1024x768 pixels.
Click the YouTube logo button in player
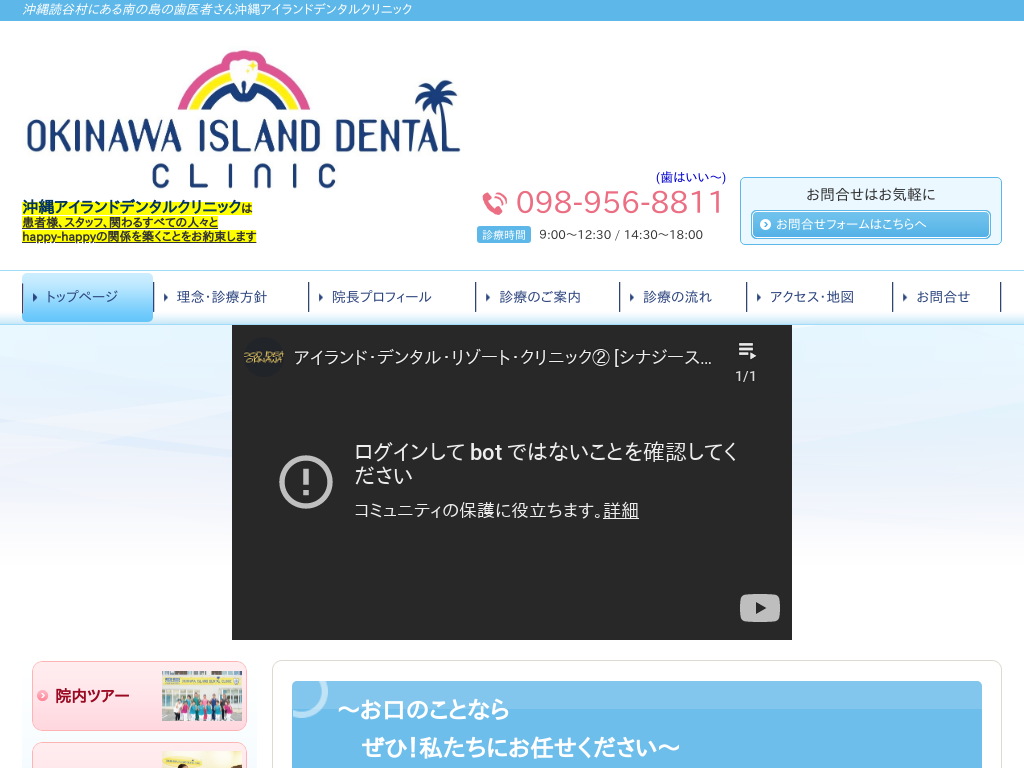(760, 608)
